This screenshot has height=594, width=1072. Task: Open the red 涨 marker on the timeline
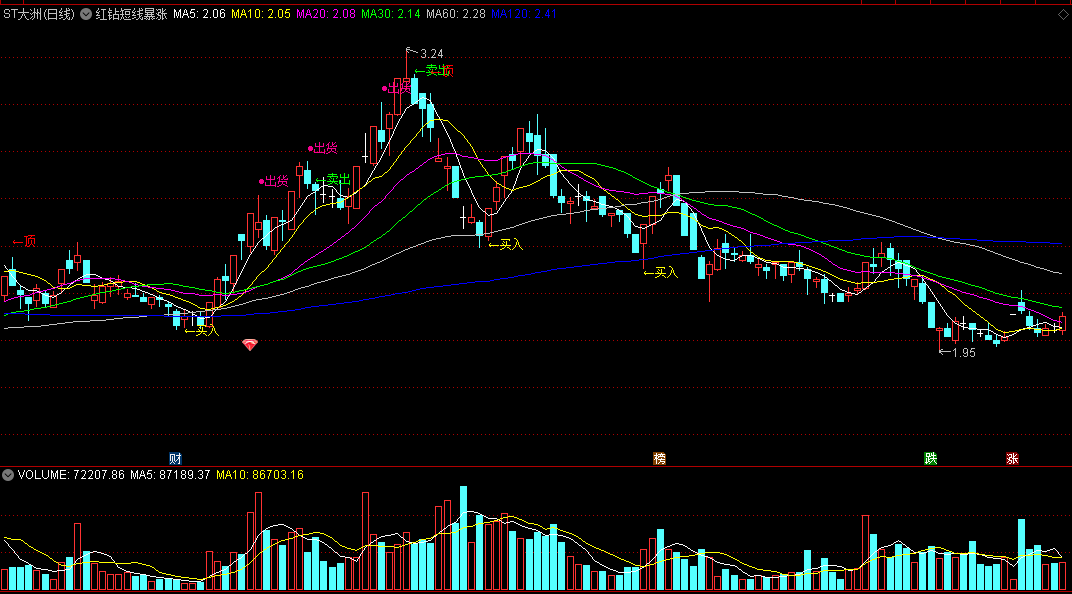(x=1012, y=459)
